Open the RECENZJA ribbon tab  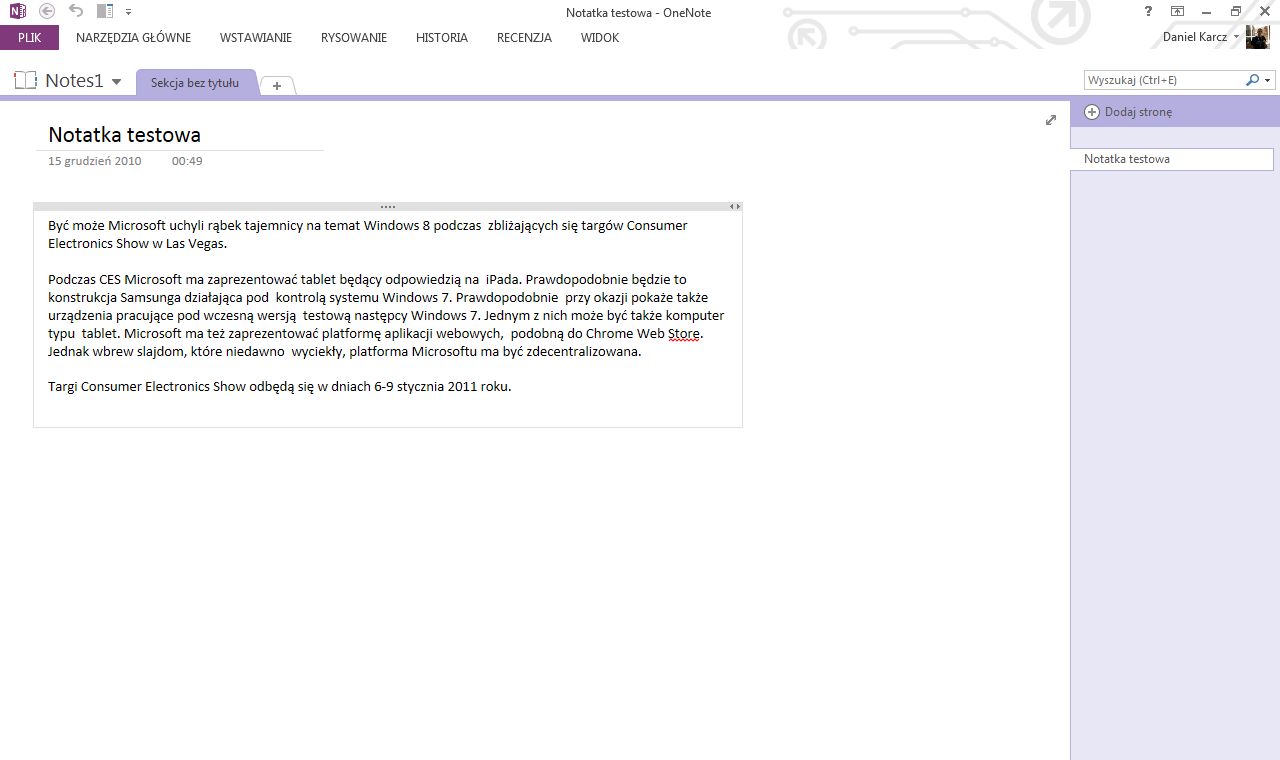tap(524, 38)
